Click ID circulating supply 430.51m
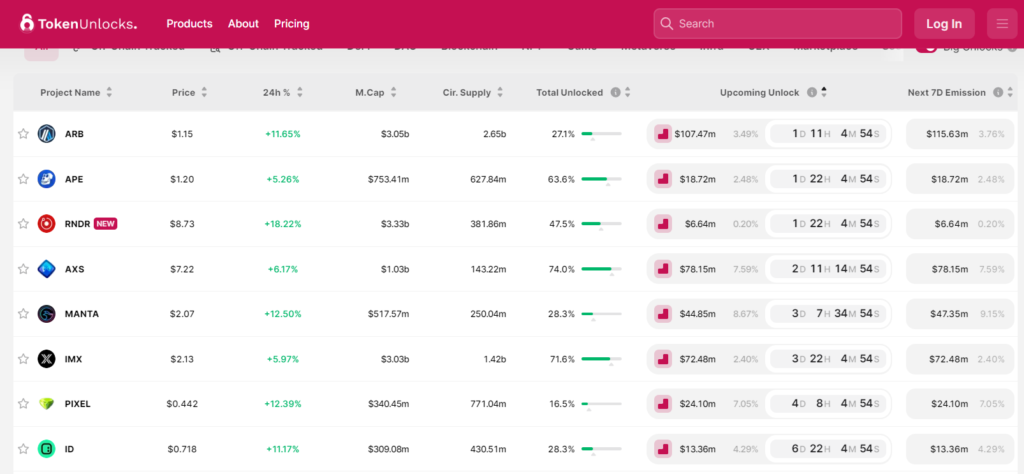This screenshot has height=474, width=1024. pyautogui.click(x=488, y=449)
